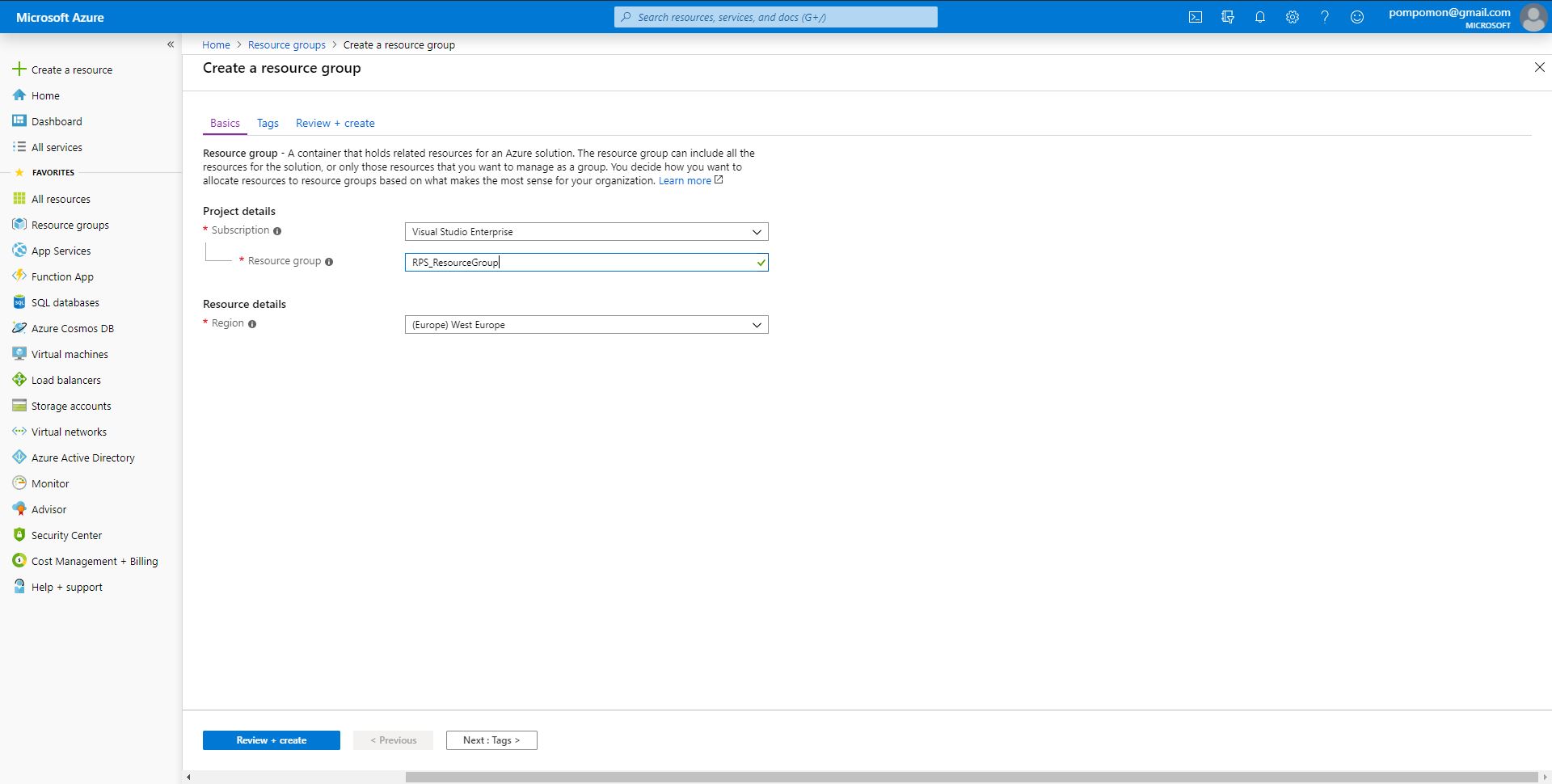Image resolution: width=1552 pixels, height=784 pixels.
Task: Click the horizontal scrollbar thumb
Action: pos(971,778)
